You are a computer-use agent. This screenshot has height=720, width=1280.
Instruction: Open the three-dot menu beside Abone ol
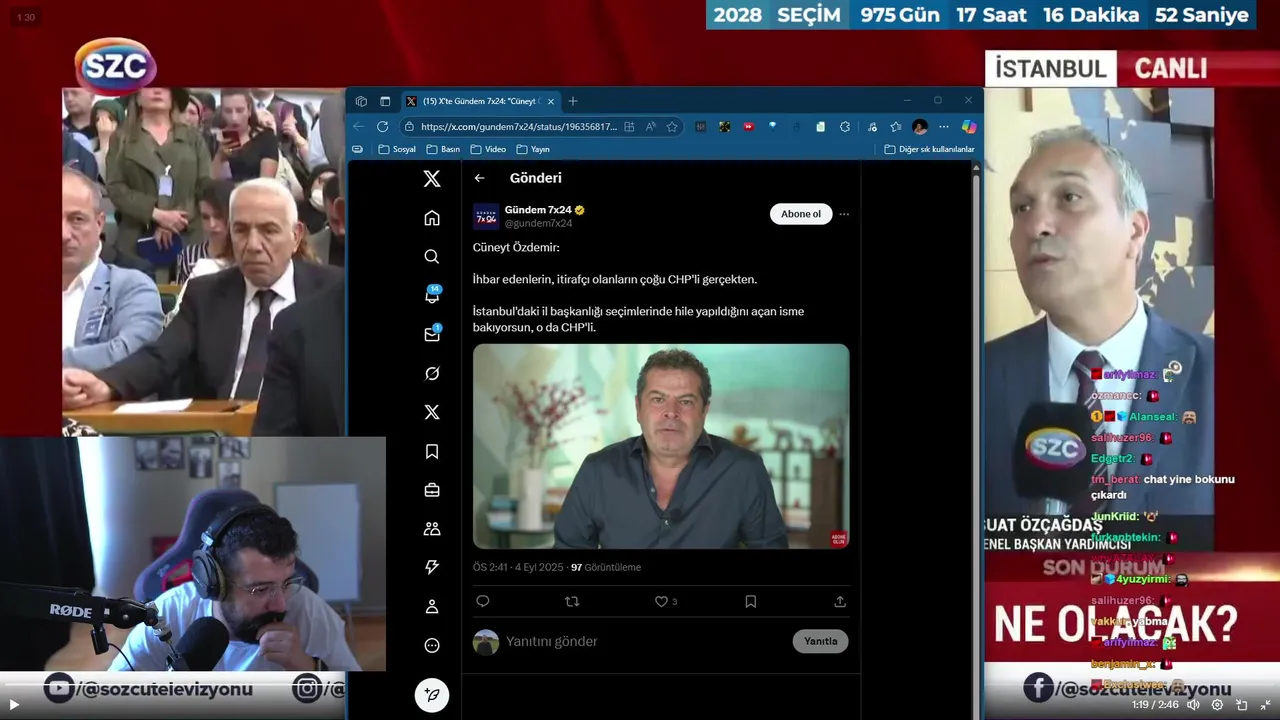pyautogui.click(x=844, y=214)
